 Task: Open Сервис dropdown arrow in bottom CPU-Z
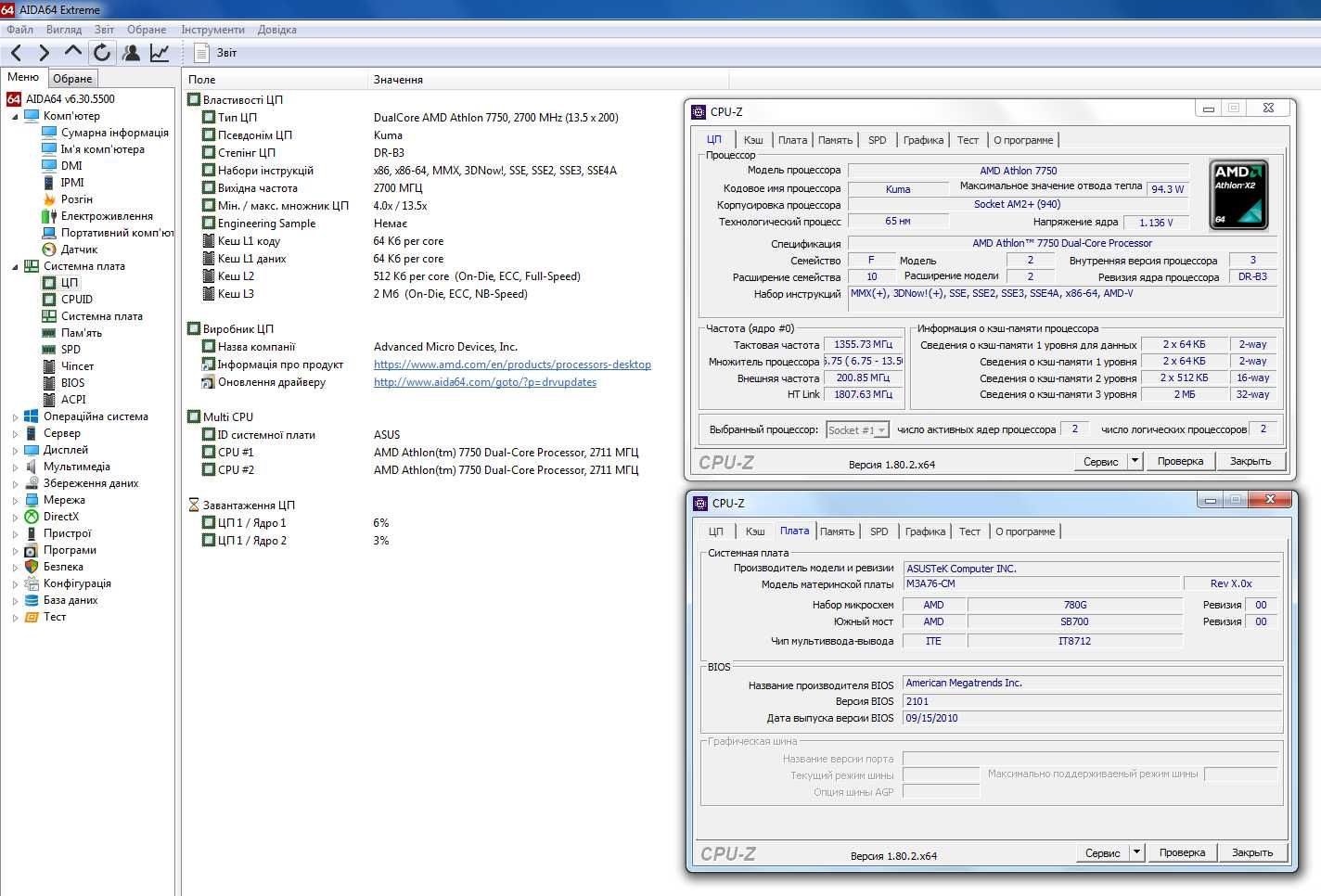pos(1136,852)
